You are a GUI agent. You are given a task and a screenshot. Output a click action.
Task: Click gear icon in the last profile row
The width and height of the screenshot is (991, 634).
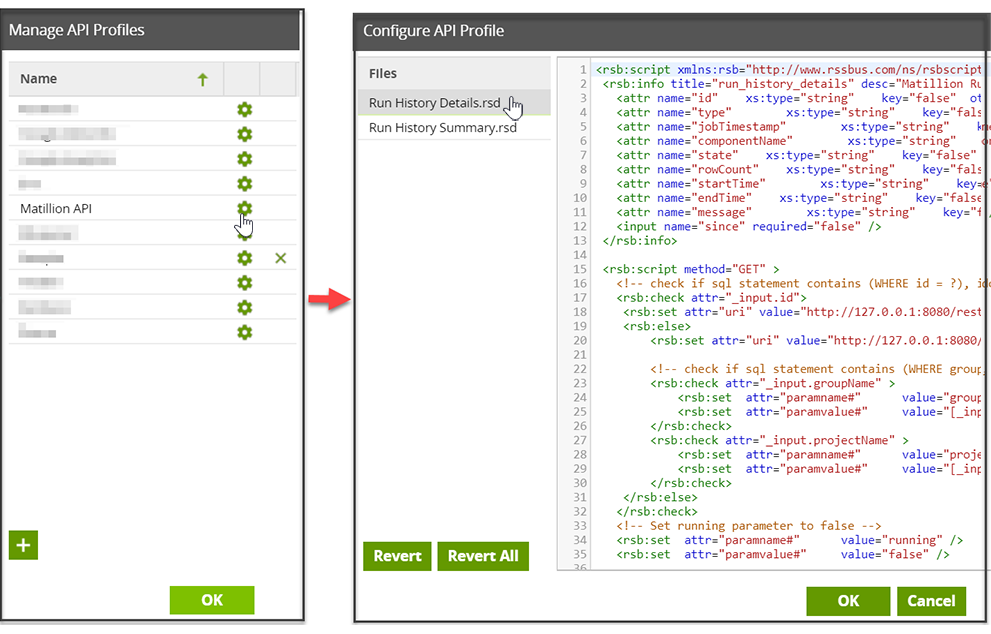(245, 332)
